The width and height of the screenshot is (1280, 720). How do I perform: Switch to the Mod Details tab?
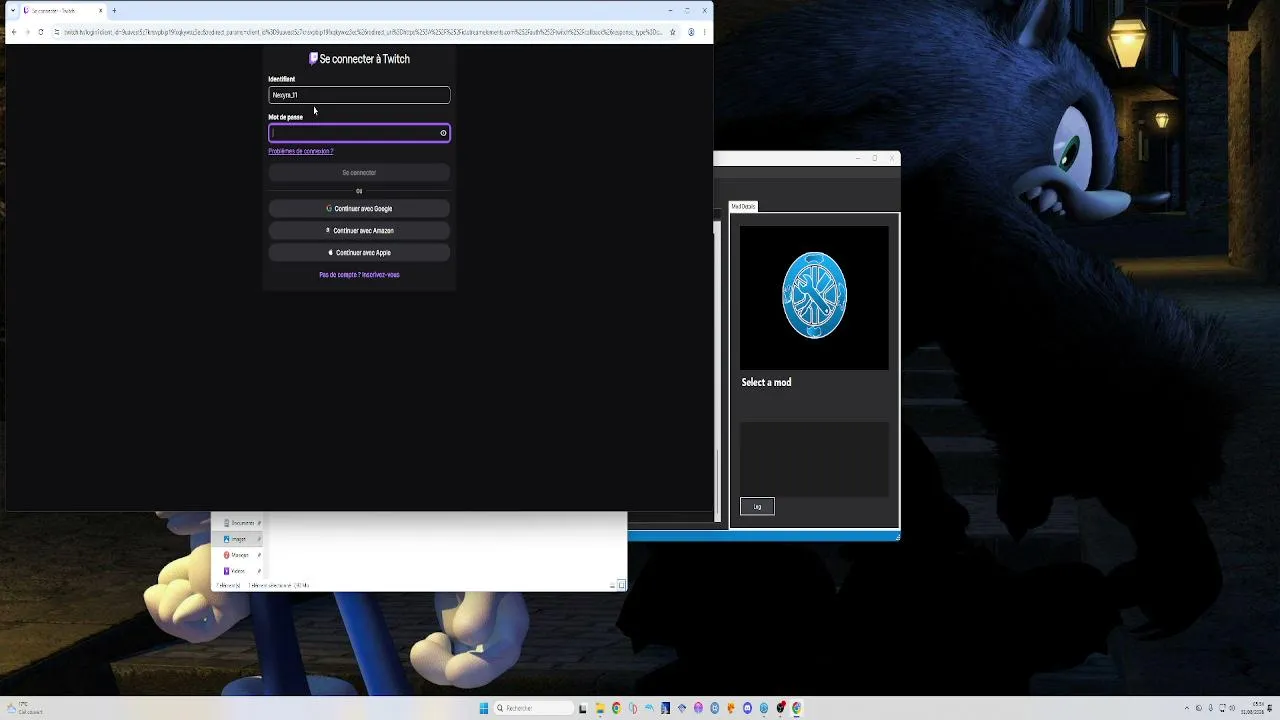(x=743, y=206)
